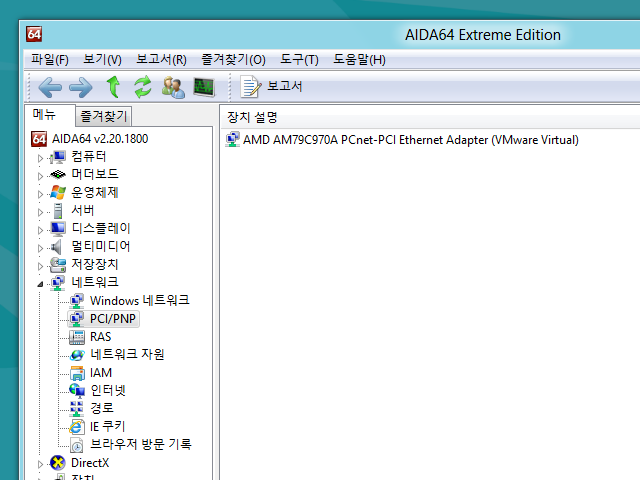Click the 서버 server tower icon
The width and height of the screenshot is (640, 480).
coord(58,211)
